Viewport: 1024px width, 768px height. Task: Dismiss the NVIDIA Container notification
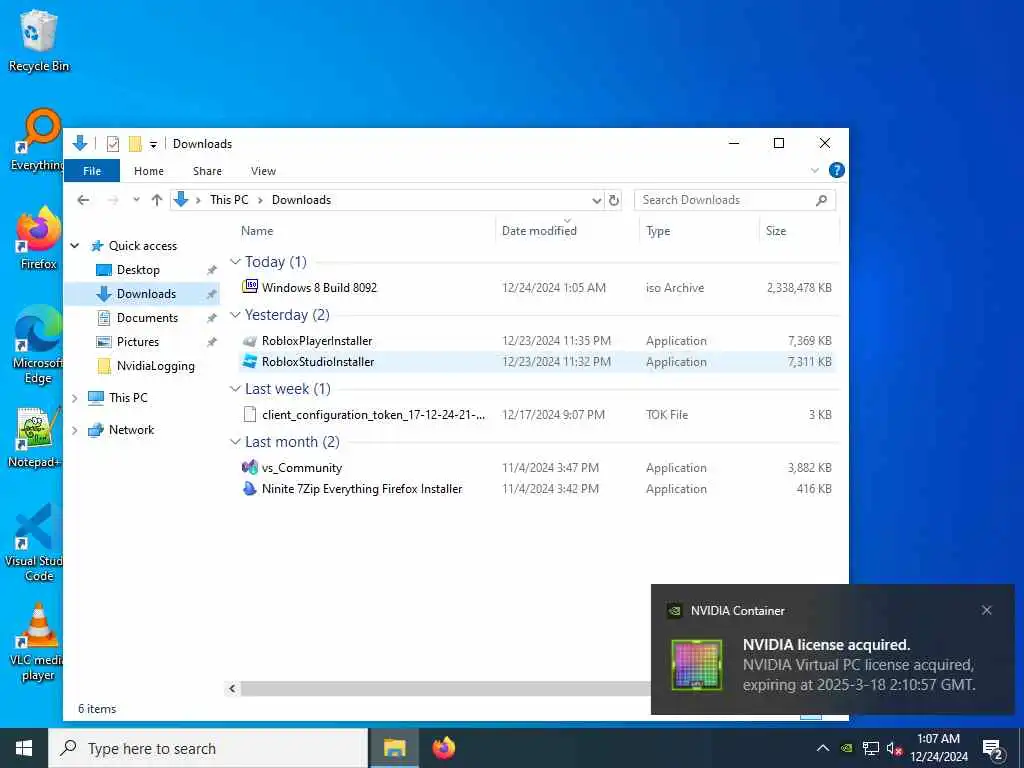pyautogui.click(x=986, y=610)
